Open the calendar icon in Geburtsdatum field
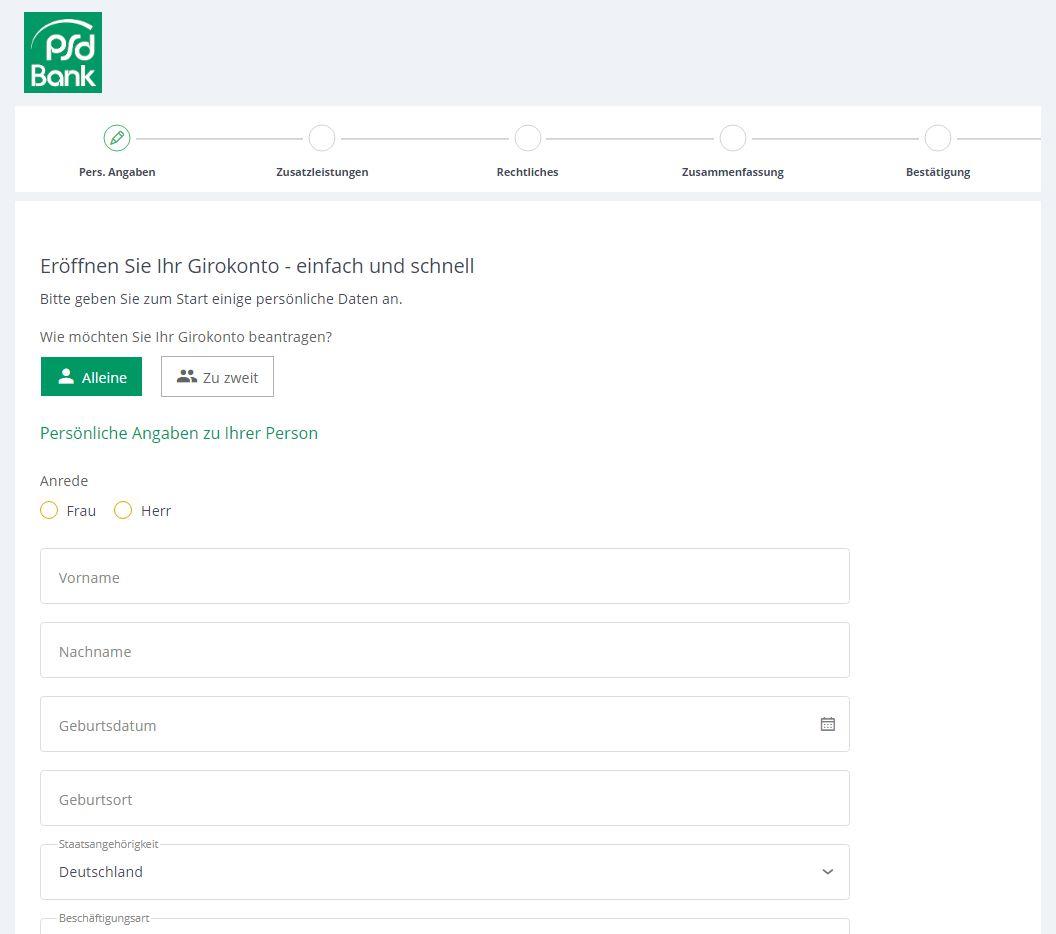The width and height of the screenshot is (1056, 934). pyautogui.click(x=828, y=724)
